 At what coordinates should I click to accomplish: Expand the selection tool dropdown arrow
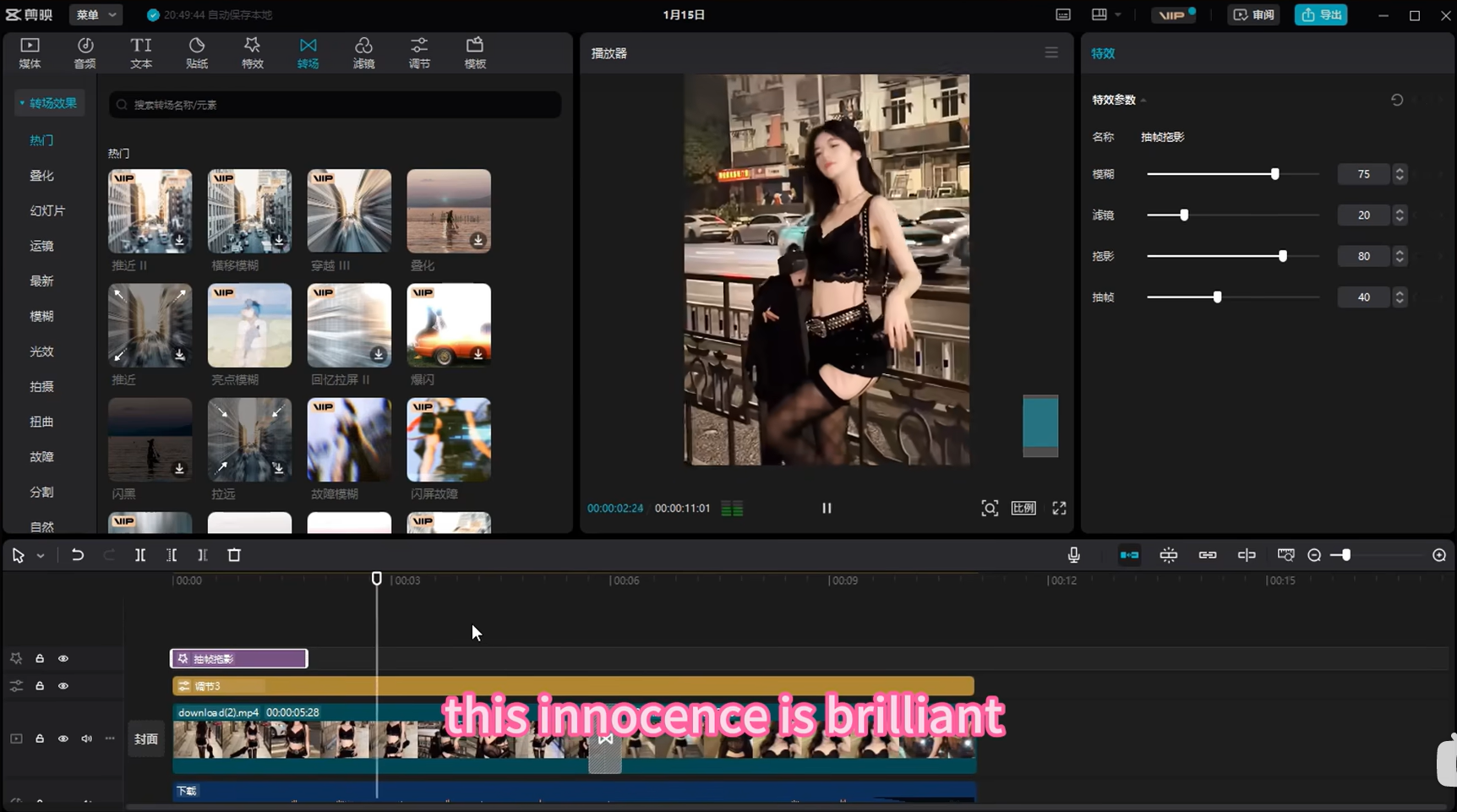coord(41,556)
